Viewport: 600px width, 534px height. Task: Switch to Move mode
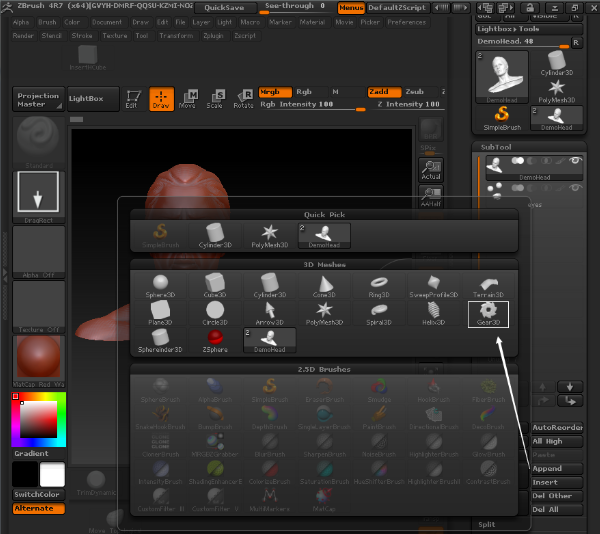[x=188, y=99]
